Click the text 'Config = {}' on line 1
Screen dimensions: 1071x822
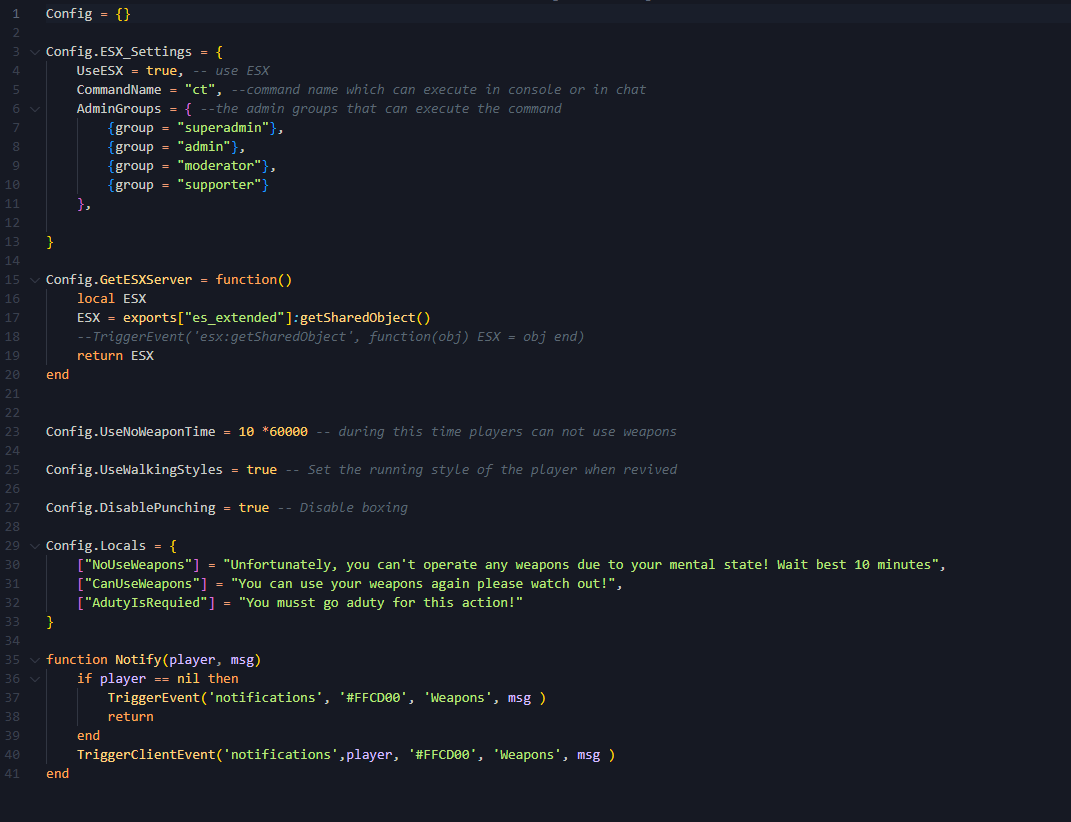(88, 14)
